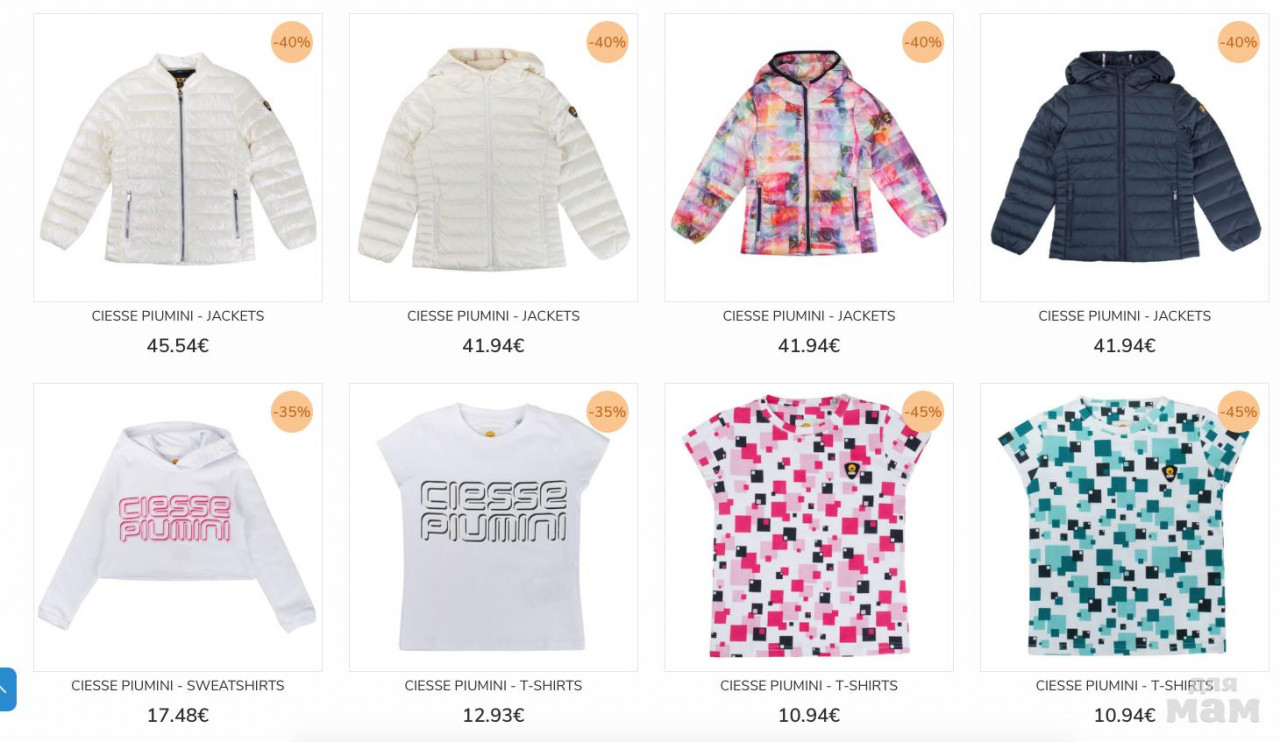This screenshot has height=742, width=1280.
Task: Click Ciesse Piumini - T-Shirts title priced 12.93€
Action: tap(493, 686)
